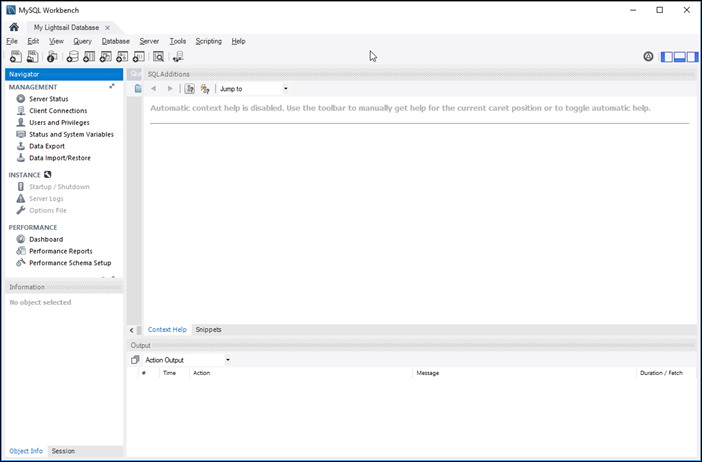Open the Database menu
The width and height of the screenshot is (702, 462).
tap(115, 41)
